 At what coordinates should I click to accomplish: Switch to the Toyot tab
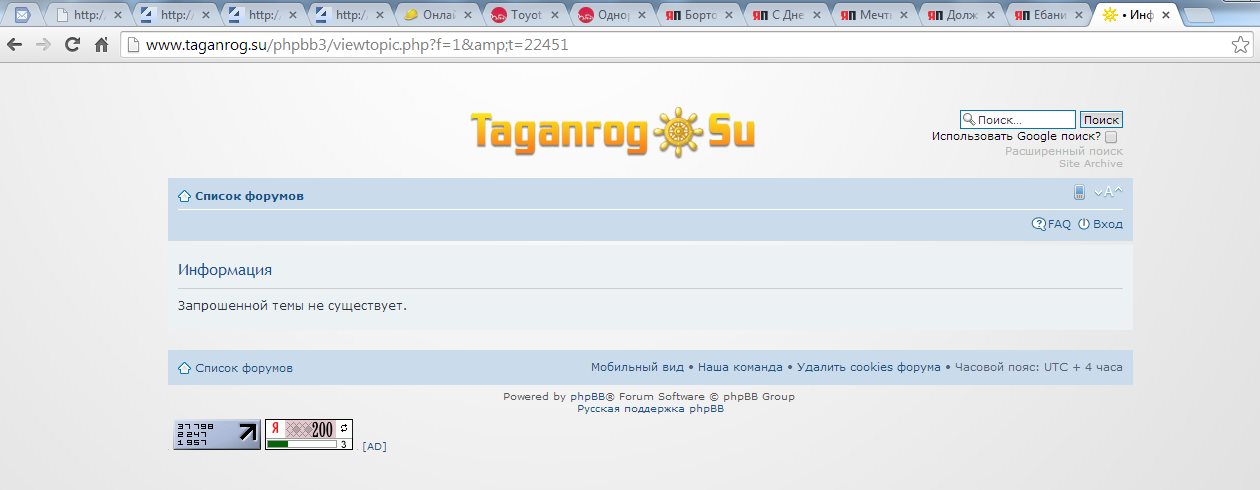[526, 15]
